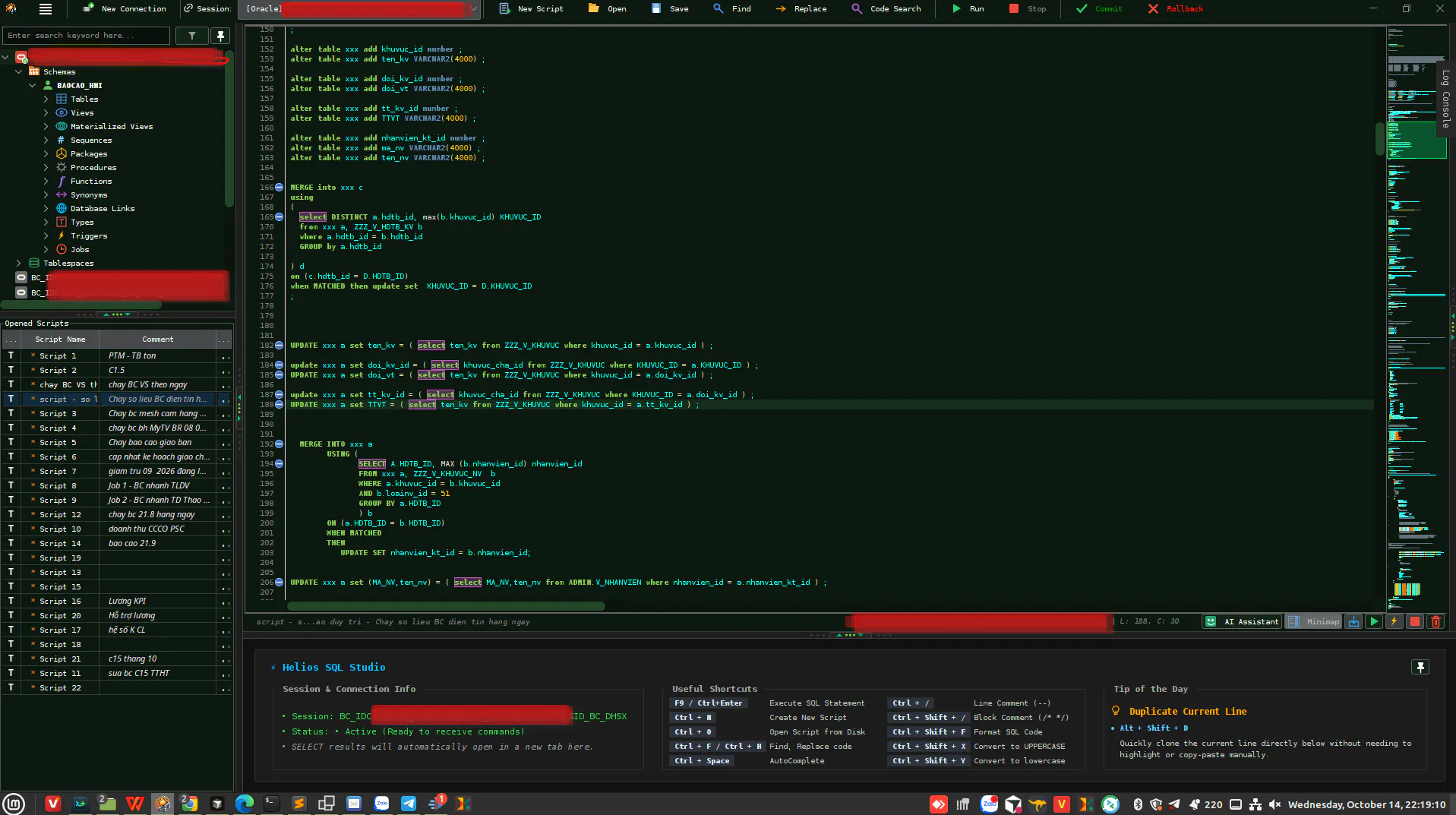The image size is (1456, 815).
Task: Rollback the transaction
Action: pos(1176,9)
